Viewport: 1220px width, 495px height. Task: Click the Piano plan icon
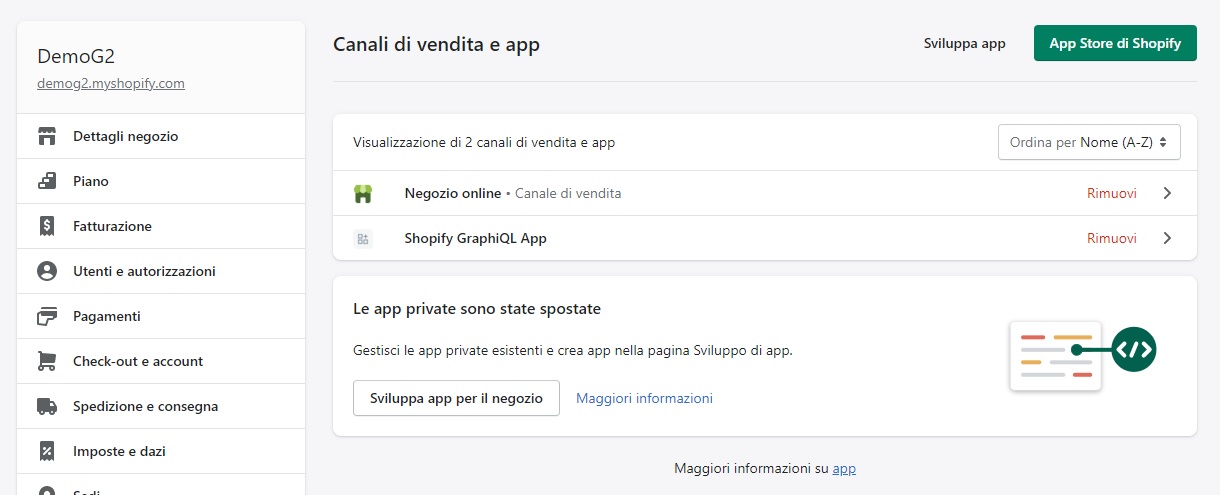coord(46,181)
